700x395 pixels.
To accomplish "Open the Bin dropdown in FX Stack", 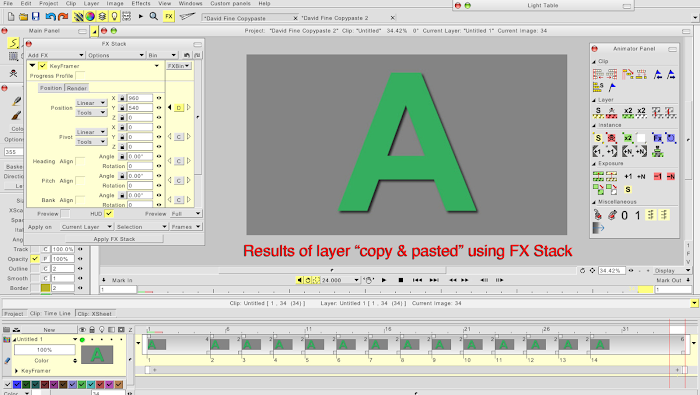I will [x=162, y=55].
